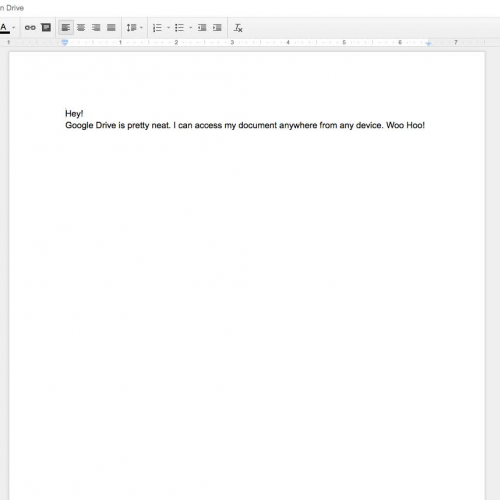Click the left indent marker on ruler

65,42
